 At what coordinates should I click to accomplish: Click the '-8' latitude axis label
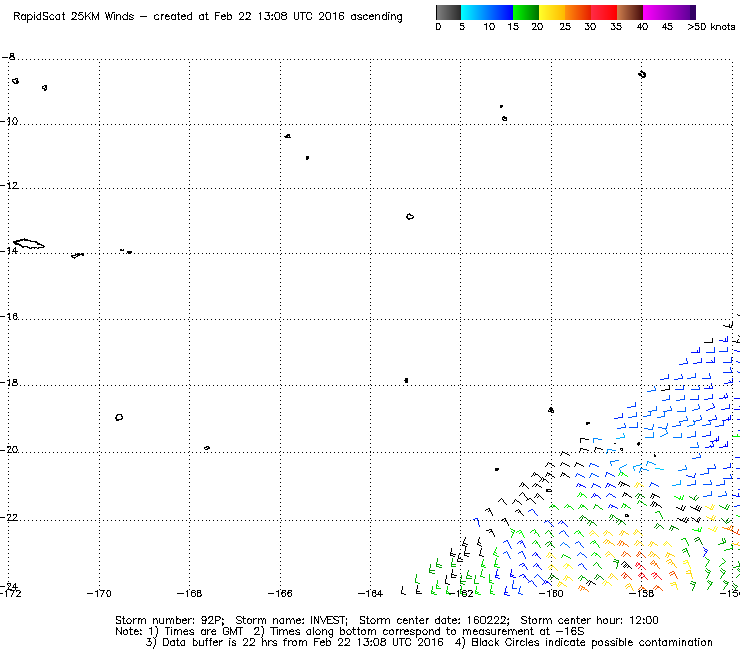[8, 57]
